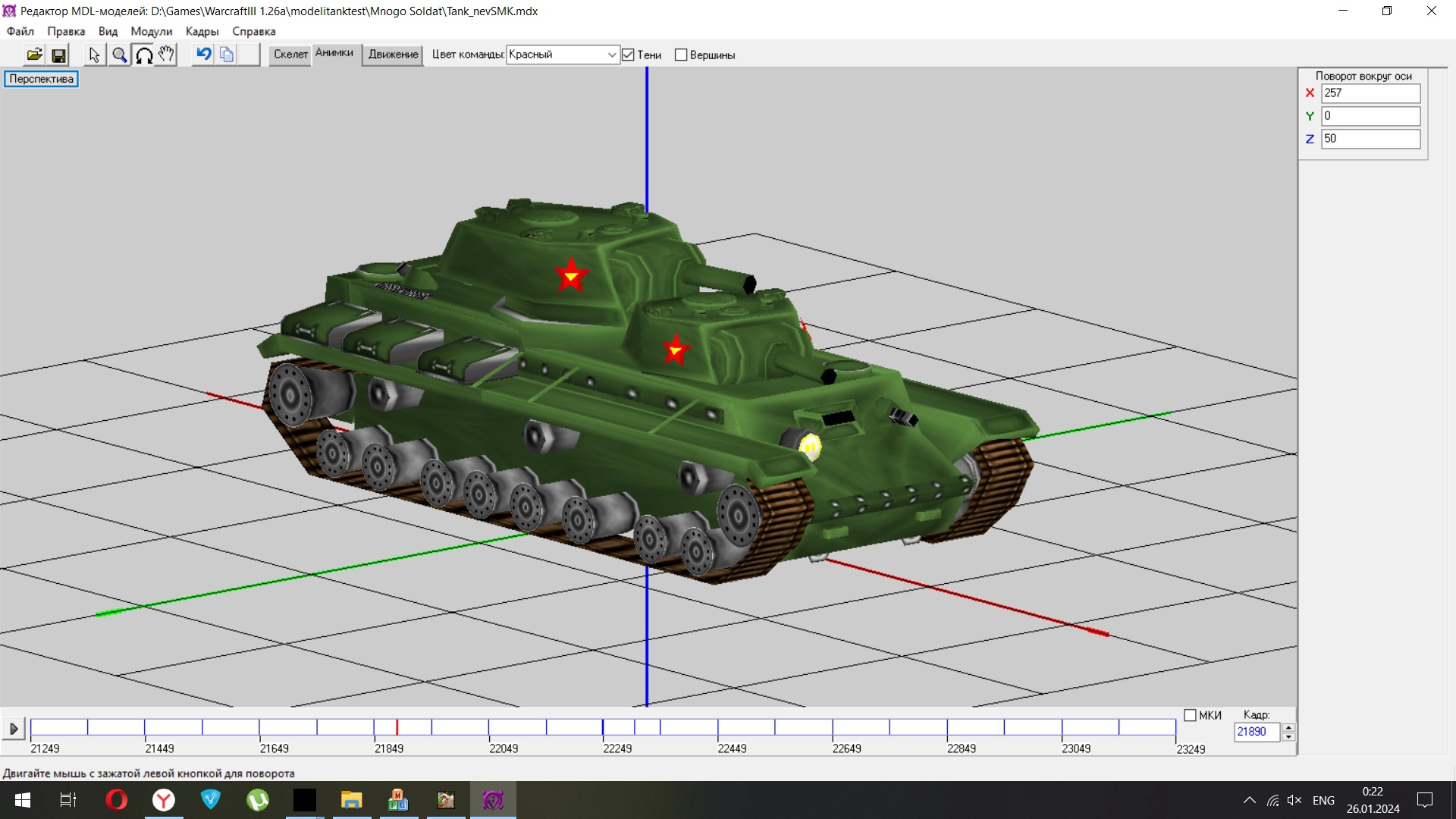
Task: Switch to the Анимки tab
Action: (x=334, y=53)
